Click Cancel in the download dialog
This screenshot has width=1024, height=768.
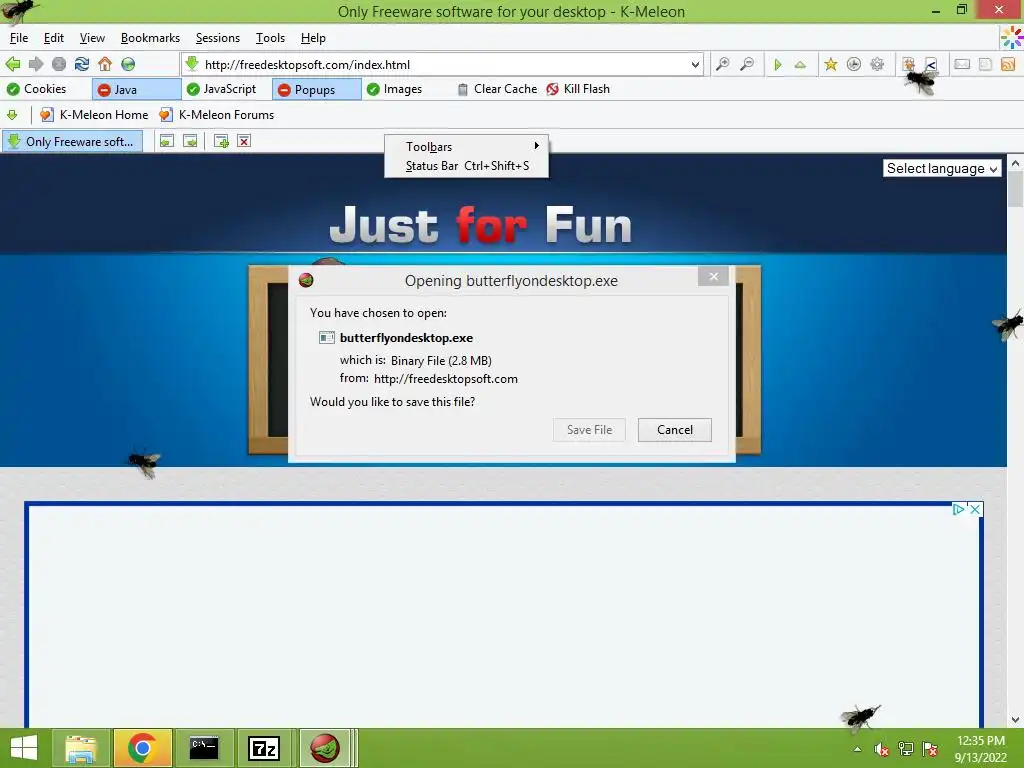[x=675, y=430]
